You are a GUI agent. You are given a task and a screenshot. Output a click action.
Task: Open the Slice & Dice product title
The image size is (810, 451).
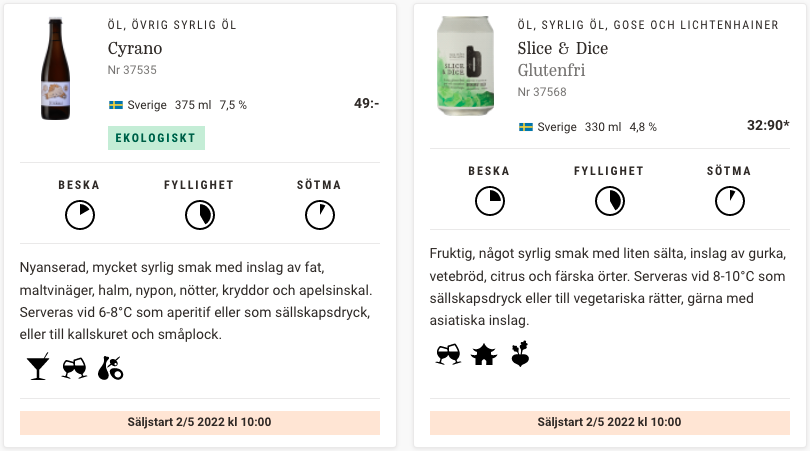pyautogui.click(x=563, y=48)
